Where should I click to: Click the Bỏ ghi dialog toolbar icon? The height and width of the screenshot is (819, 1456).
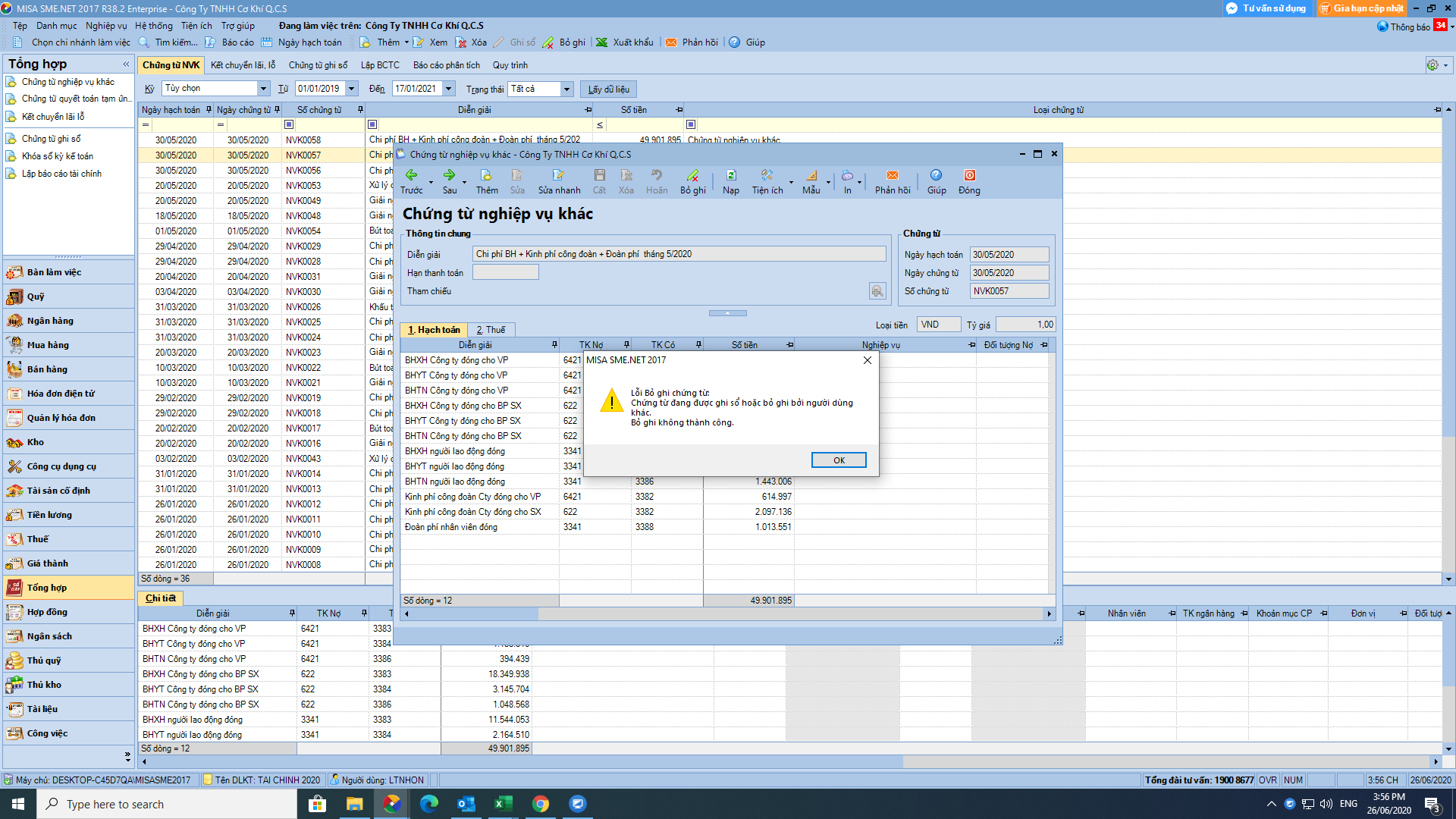[692, 175]
